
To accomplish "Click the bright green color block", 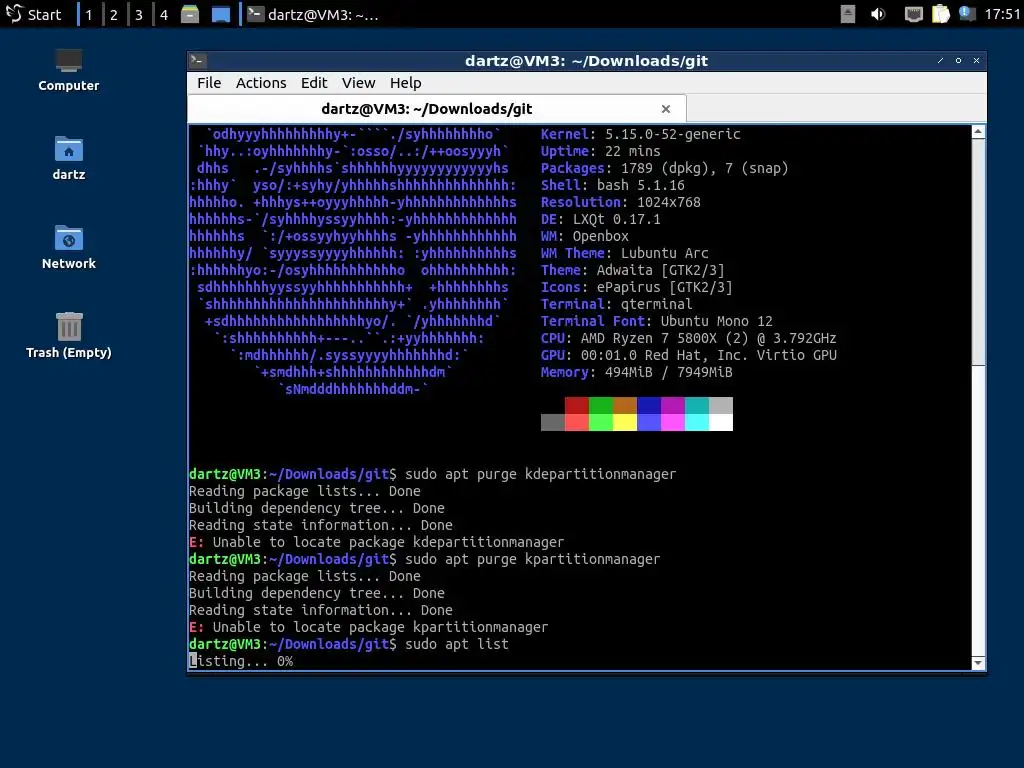I will click(x=601, y=423).
